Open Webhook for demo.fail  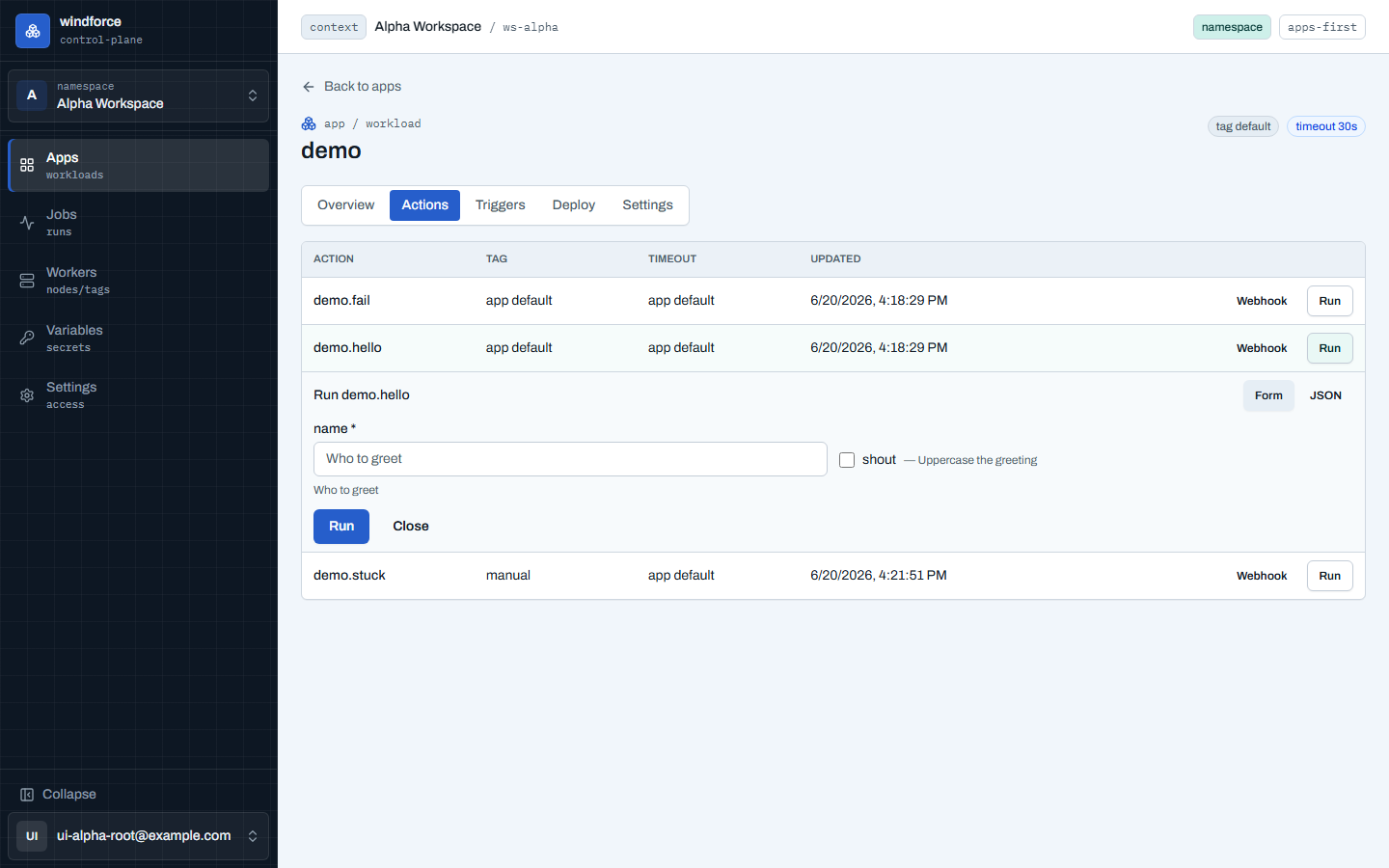(1262, 301)
